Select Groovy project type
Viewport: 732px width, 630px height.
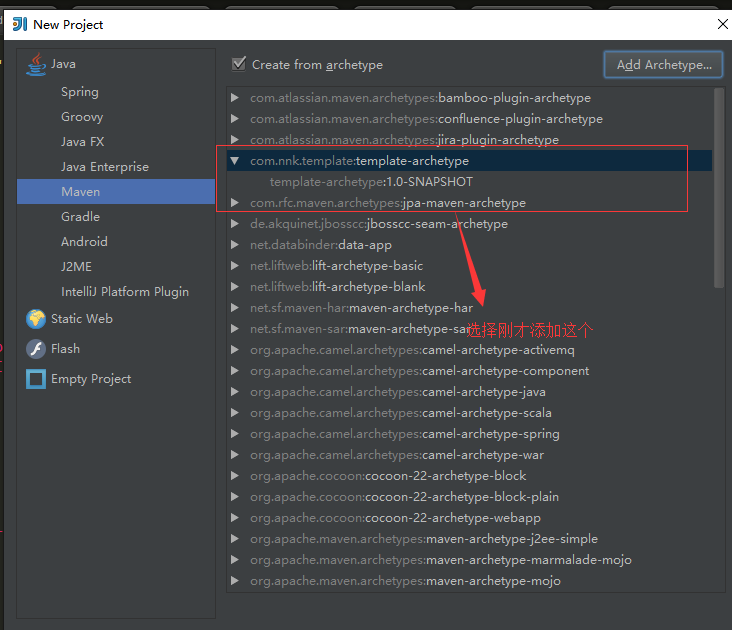coord(82,117)
